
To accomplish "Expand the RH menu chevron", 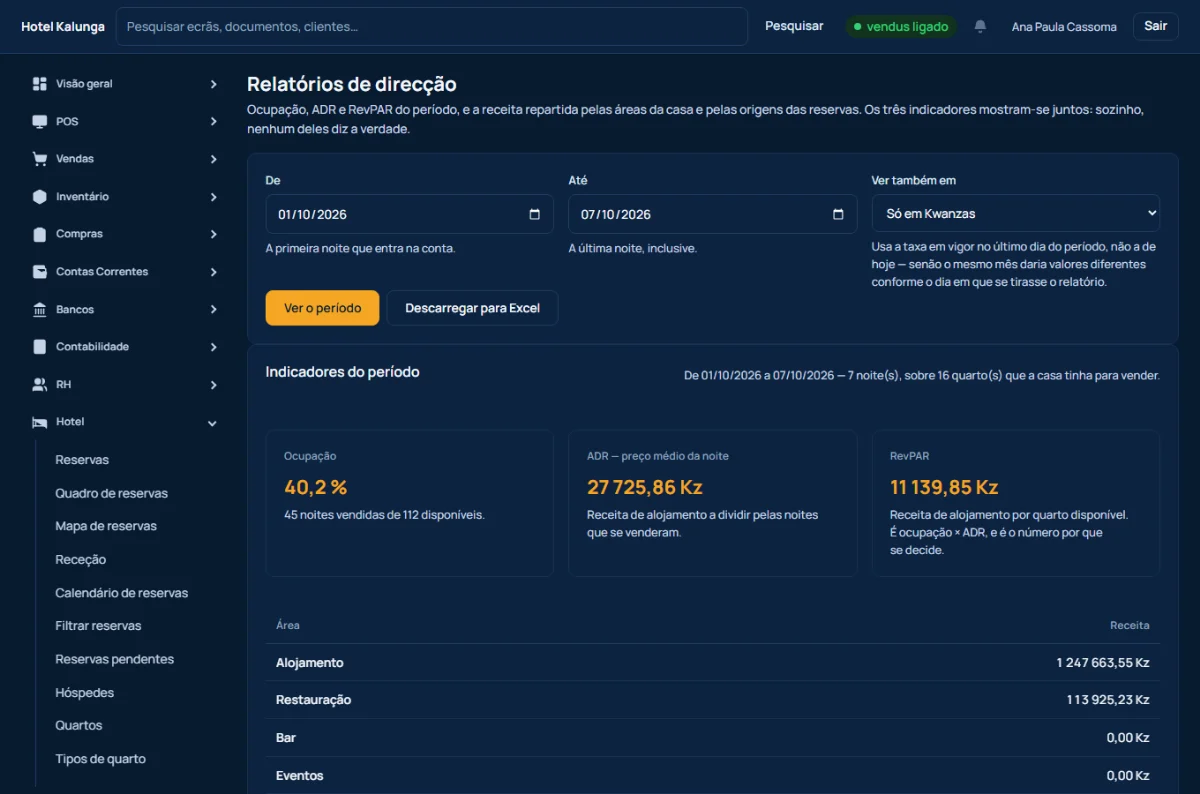I will 213,385.
